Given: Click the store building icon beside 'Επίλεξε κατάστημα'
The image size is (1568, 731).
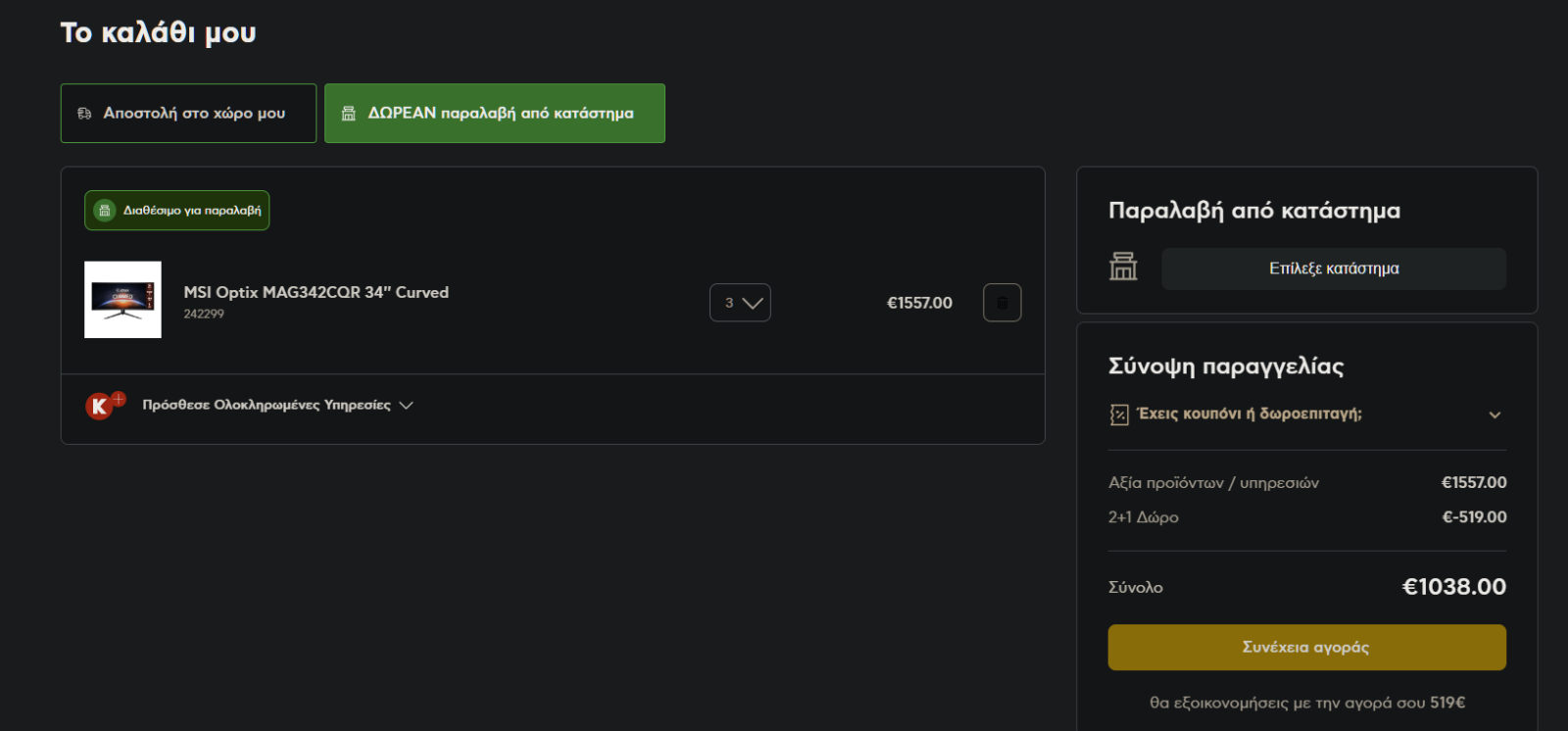Looking at the screenshot, I should [1123, 267].
